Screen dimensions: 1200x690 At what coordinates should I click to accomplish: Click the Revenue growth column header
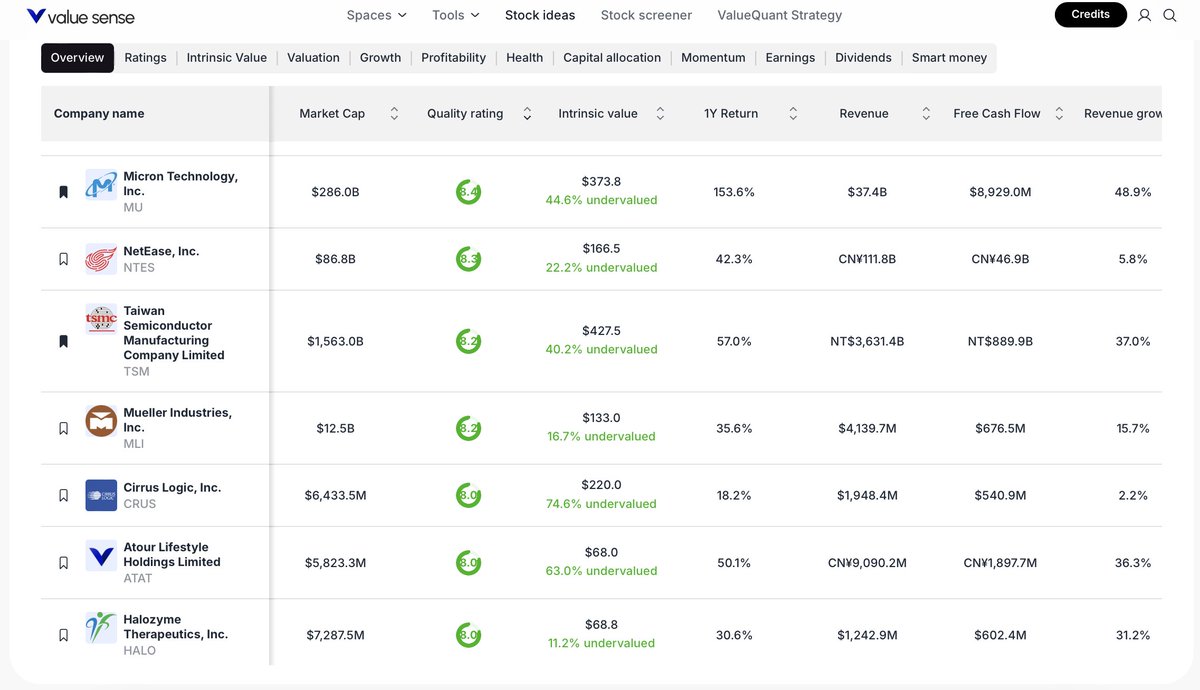click(1123, 114)
